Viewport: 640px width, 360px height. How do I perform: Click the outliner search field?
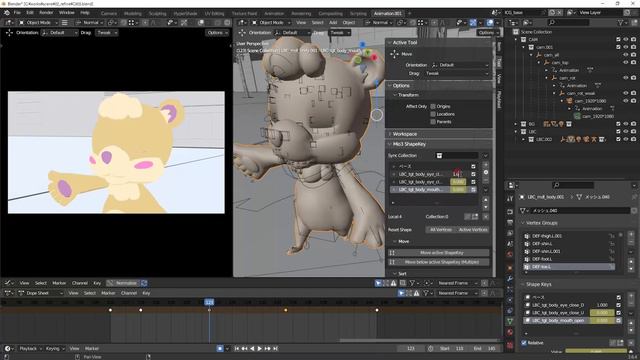568,22
